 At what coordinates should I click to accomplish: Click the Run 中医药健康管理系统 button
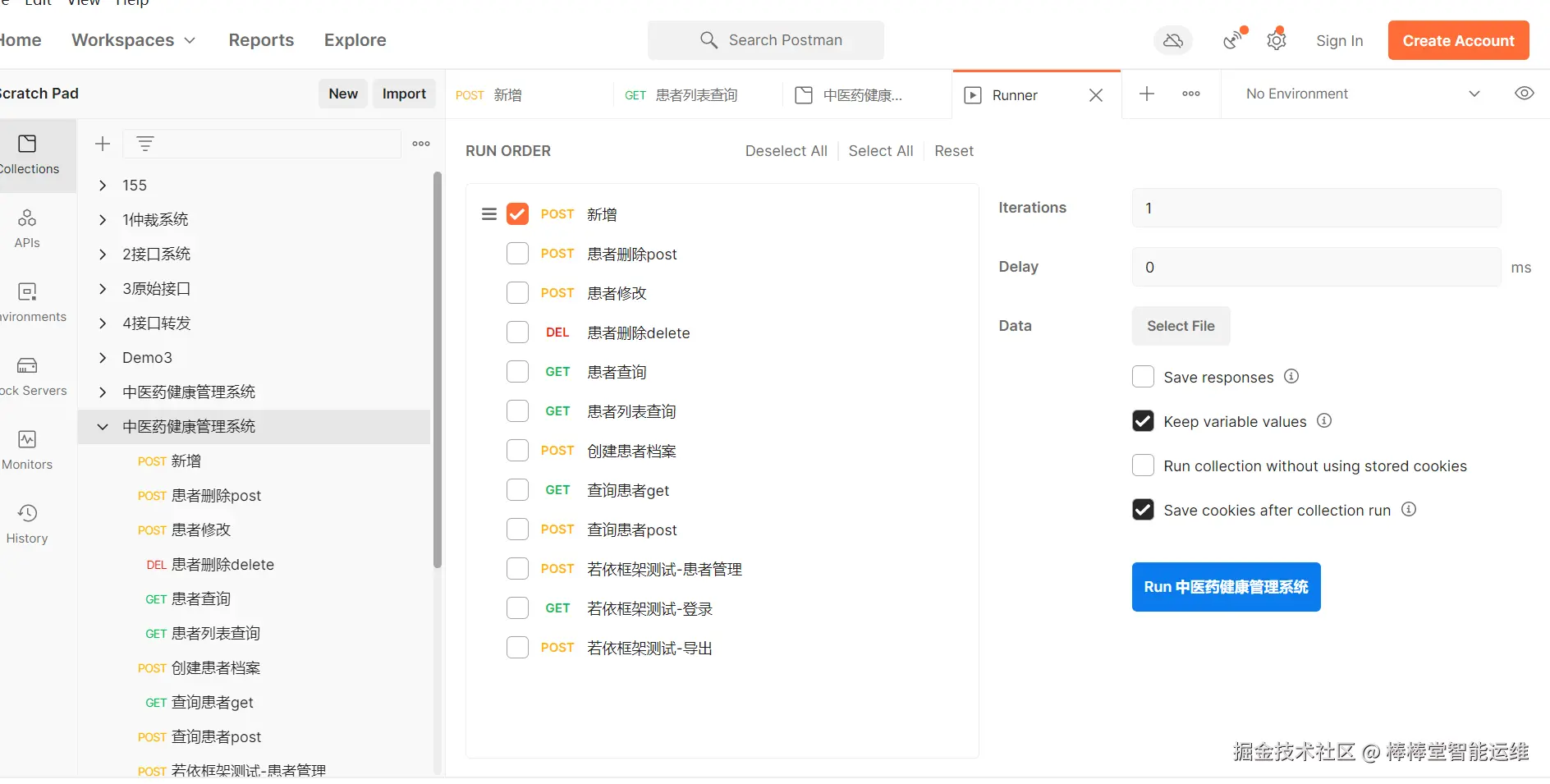(1227, 587)
